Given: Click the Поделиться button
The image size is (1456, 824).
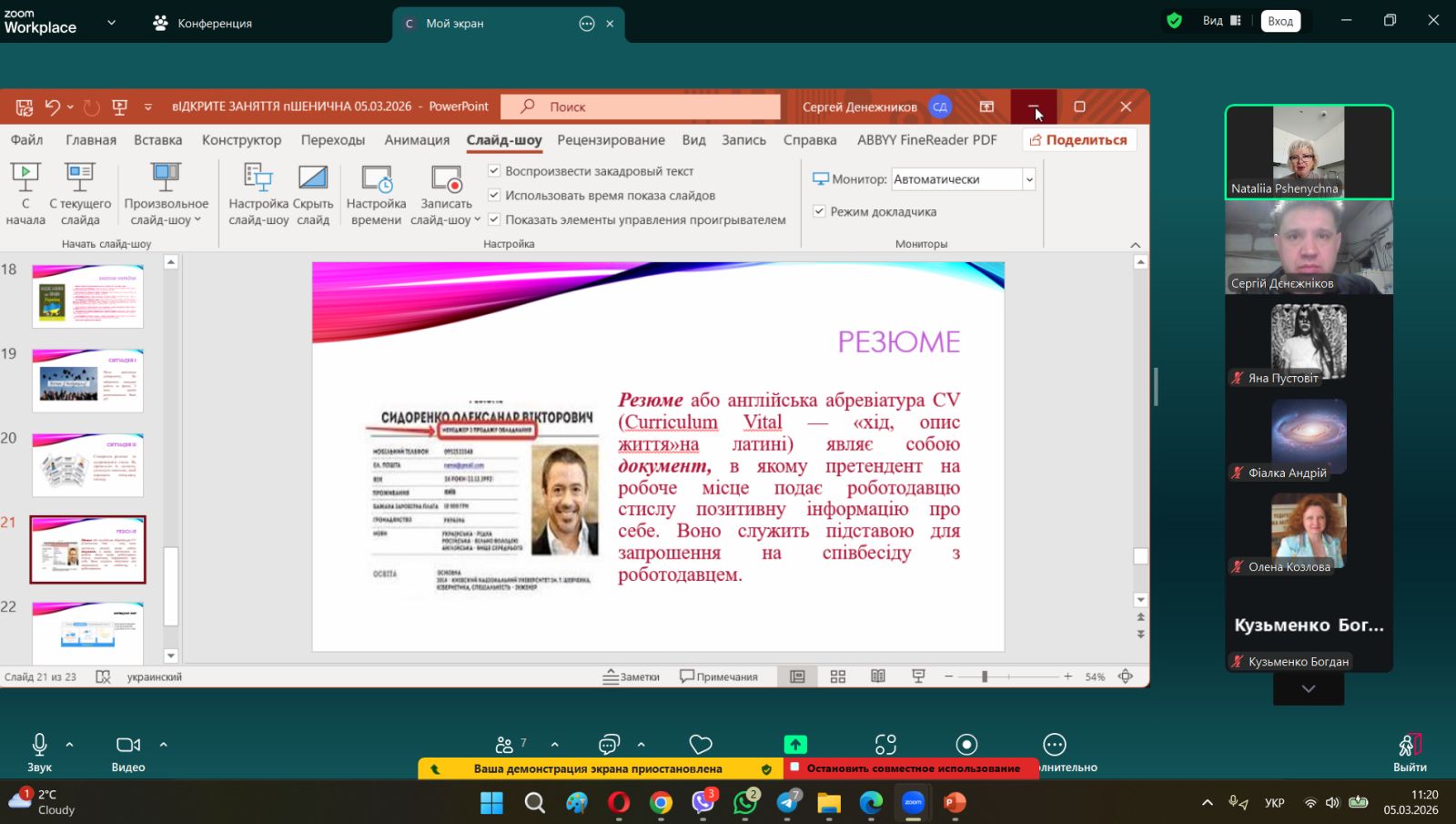Looking at the screenshot, I should [1079, 140].
